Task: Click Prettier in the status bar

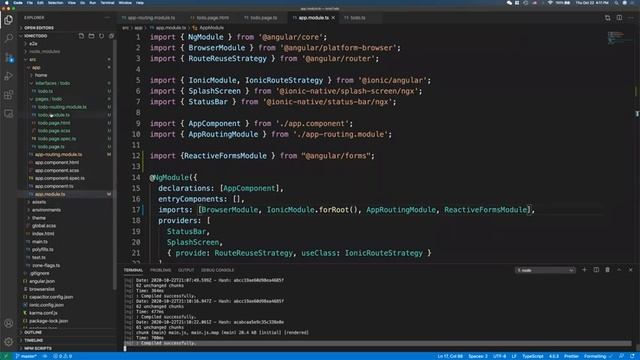Action: tap(571, 356)
